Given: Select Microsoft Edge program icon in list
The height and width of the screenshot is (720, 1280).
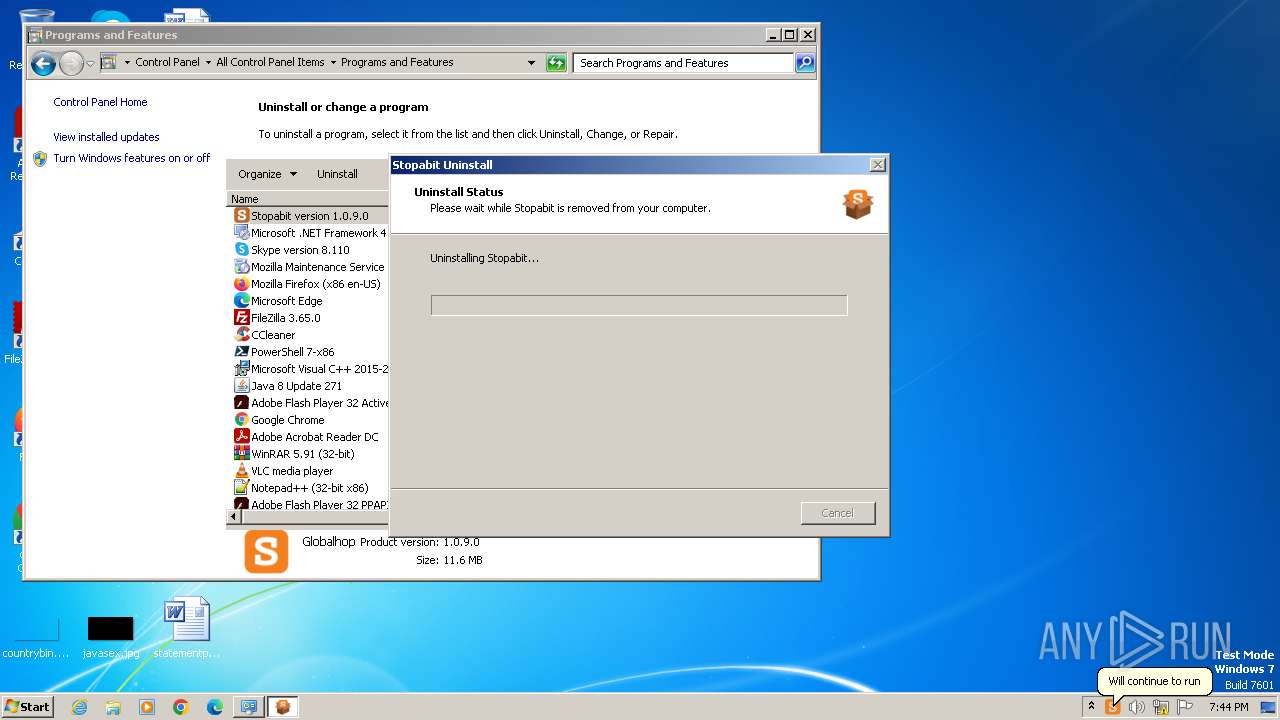Looking at the screenshot, I should point(241,301).
